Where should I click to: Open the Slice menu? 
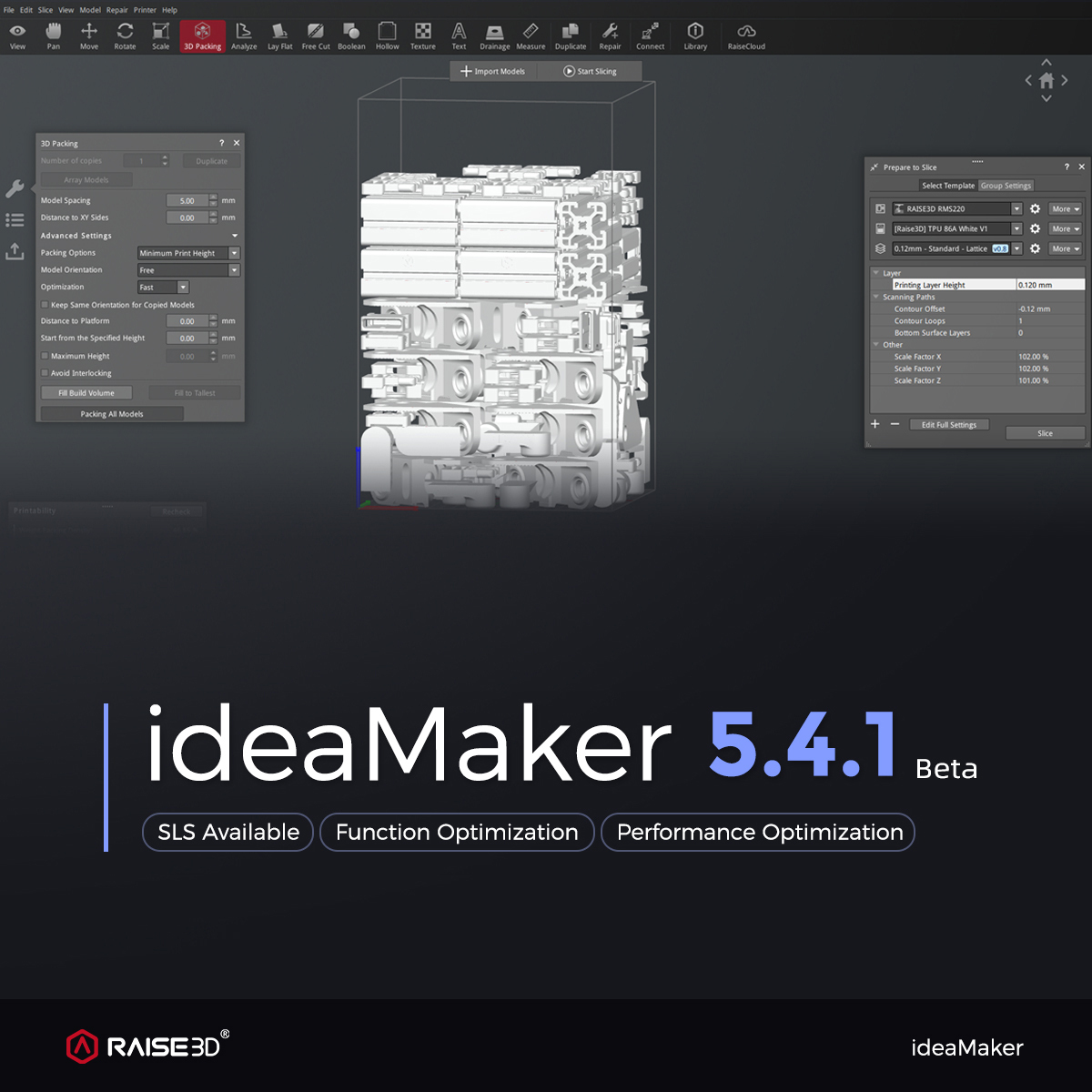45,10
